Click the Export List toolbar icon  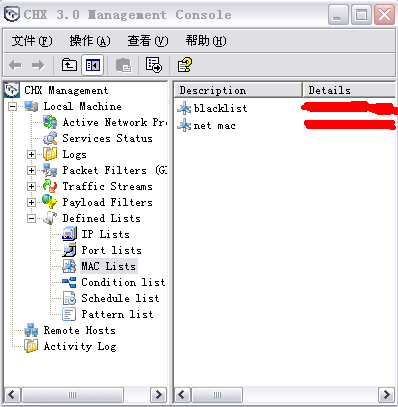tap(154, 65)
